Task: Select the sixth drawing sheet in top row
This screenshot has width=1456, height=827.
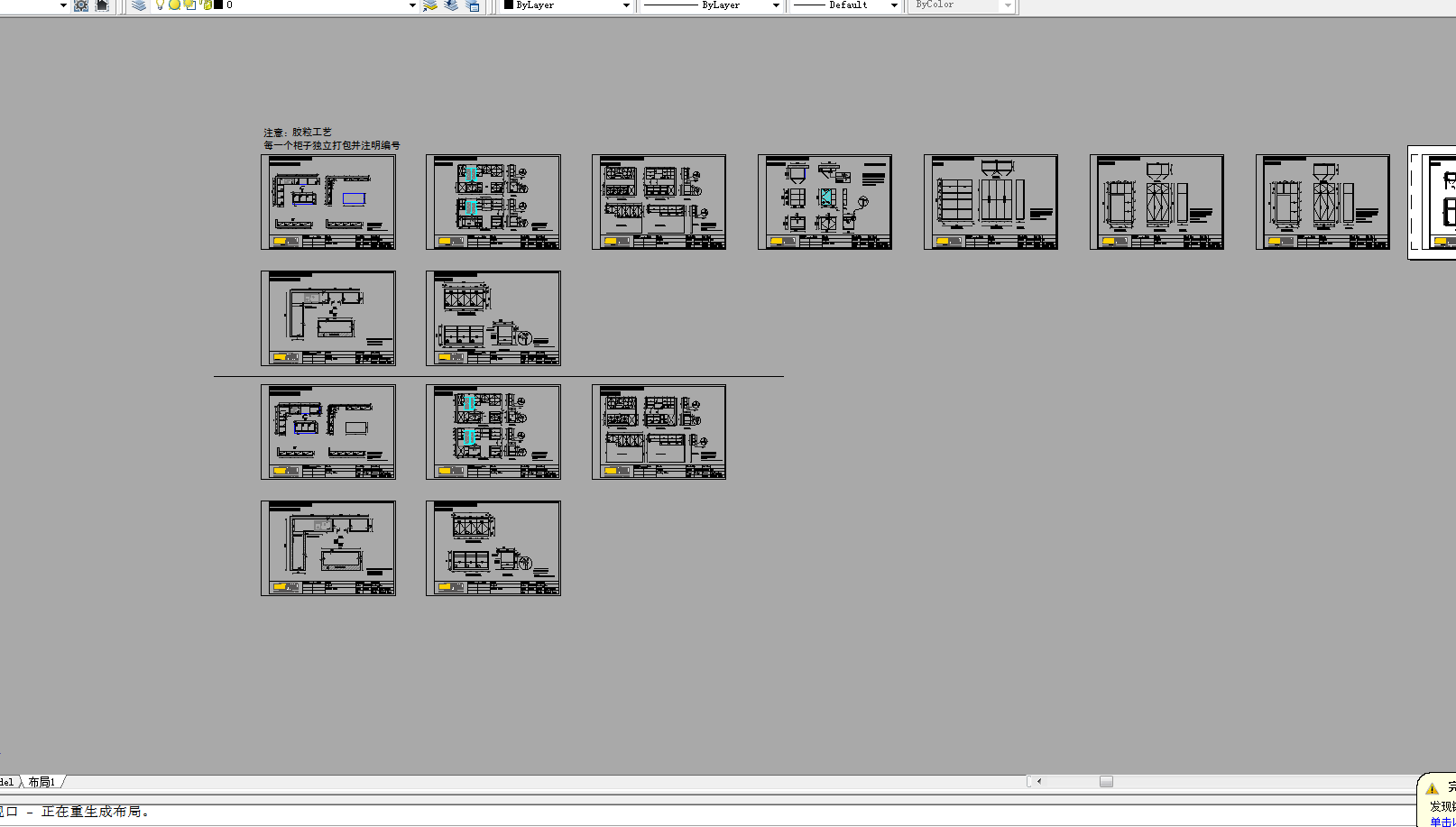Action: coord(1157,202)
